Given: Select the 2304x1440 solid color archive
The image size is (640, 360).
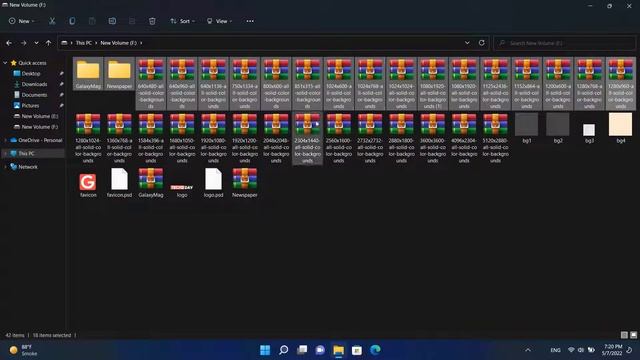Looking at the screenshot, I should (308, 138).
